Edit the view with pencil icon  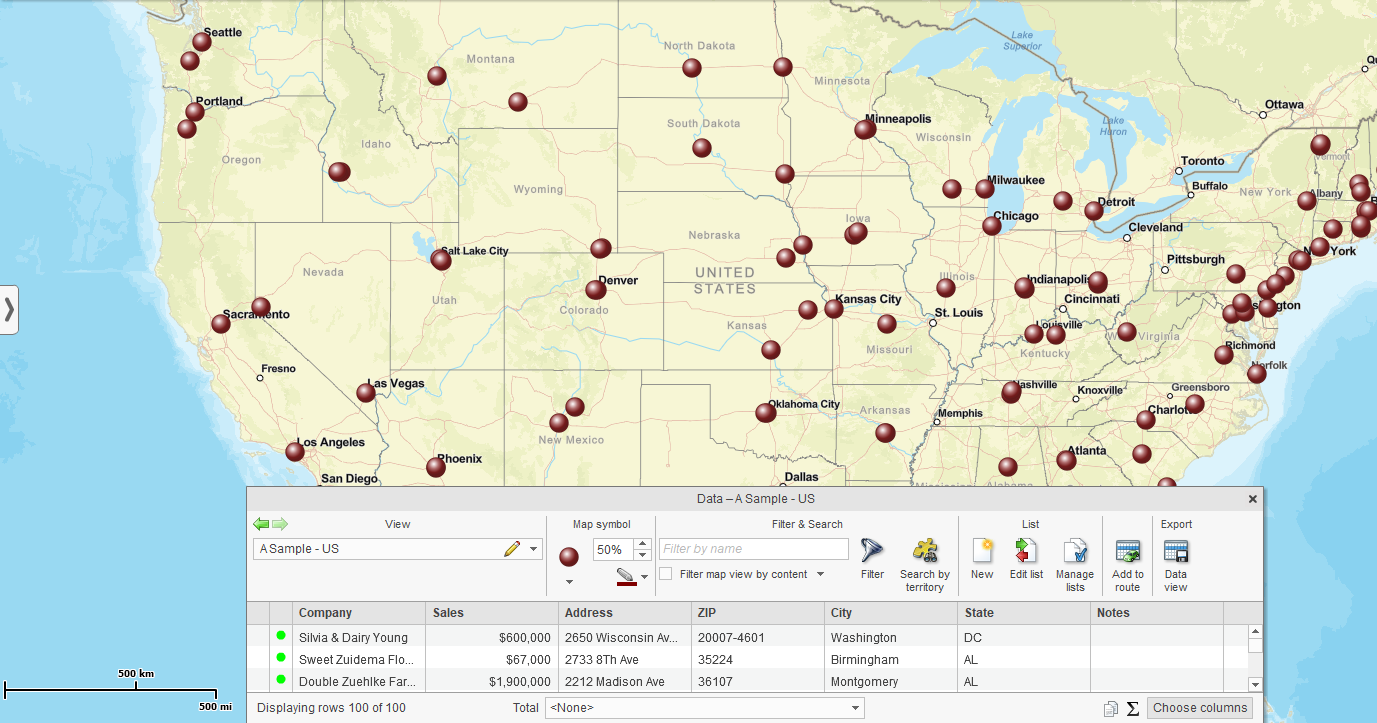[x=512, y=548]
